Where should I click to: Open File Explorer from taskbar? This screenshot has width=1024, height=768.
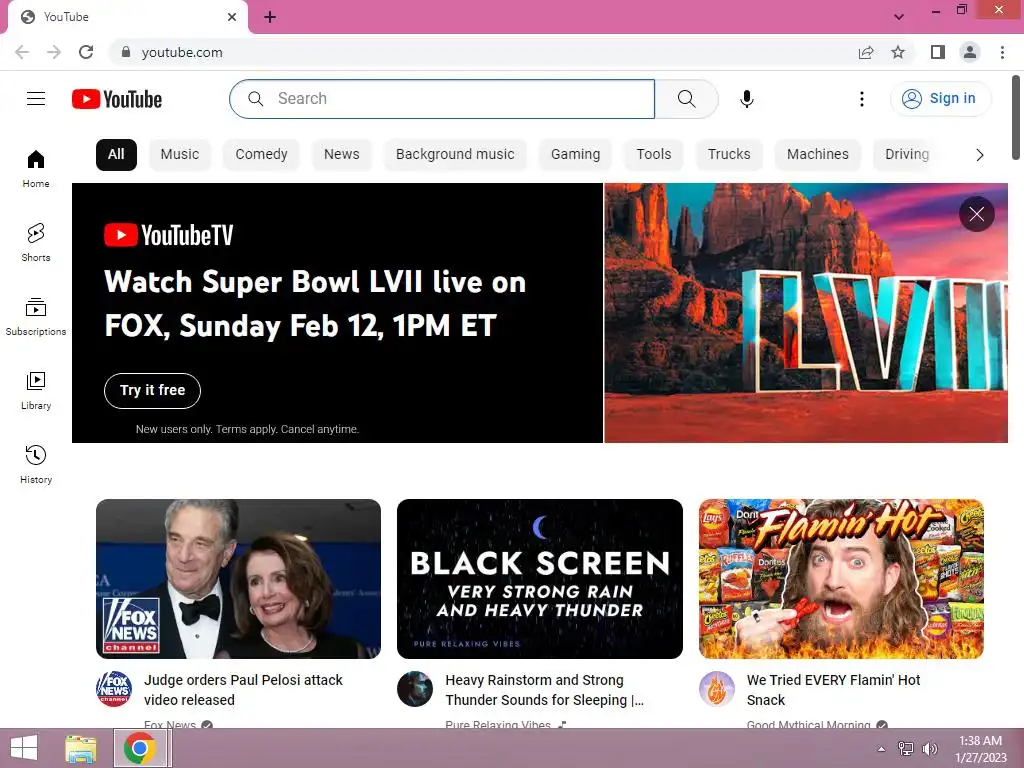click(x=81, y=748)
